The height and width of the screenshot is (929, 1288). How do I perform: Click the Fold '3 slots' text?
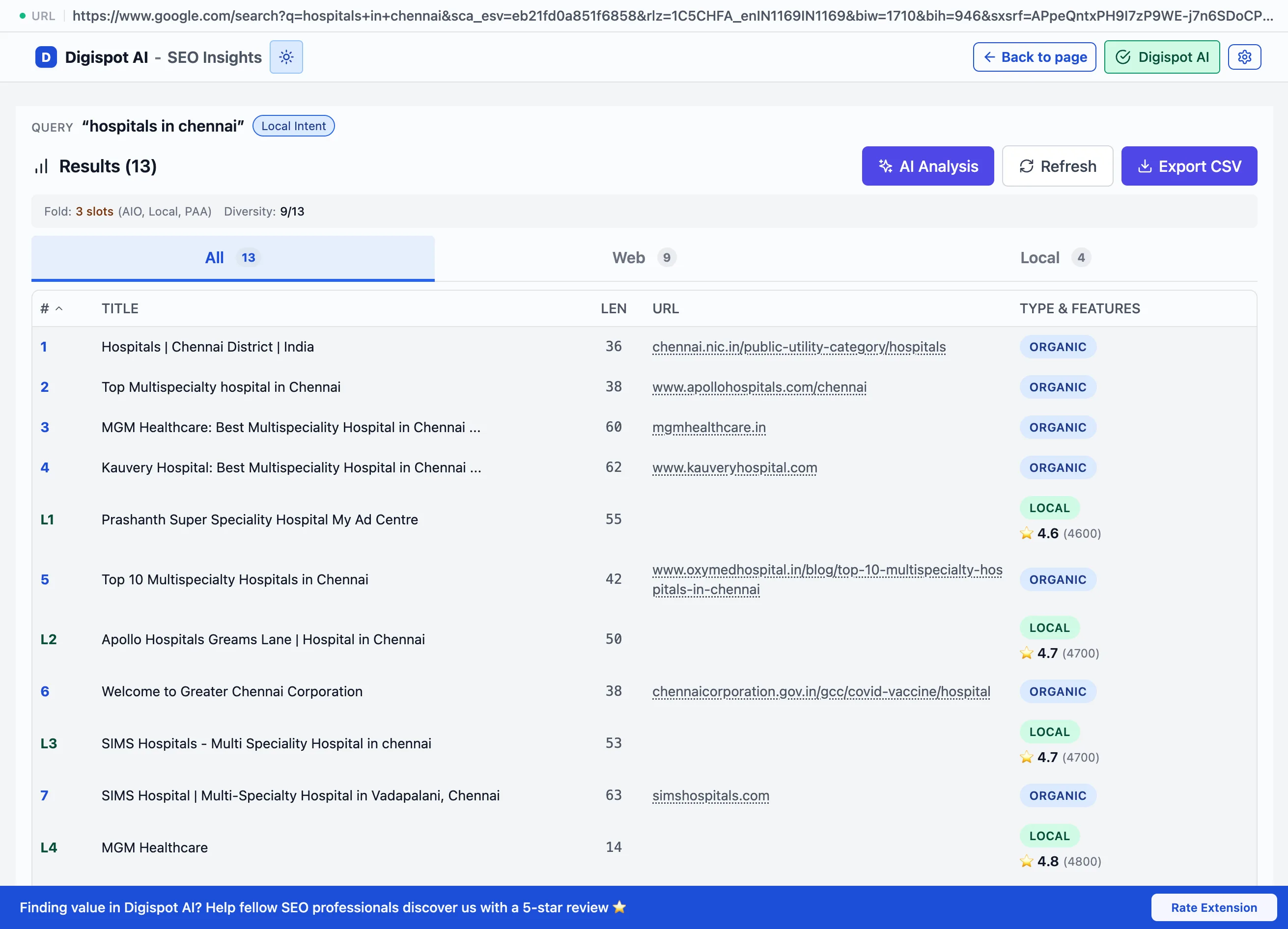pos(95,212)
